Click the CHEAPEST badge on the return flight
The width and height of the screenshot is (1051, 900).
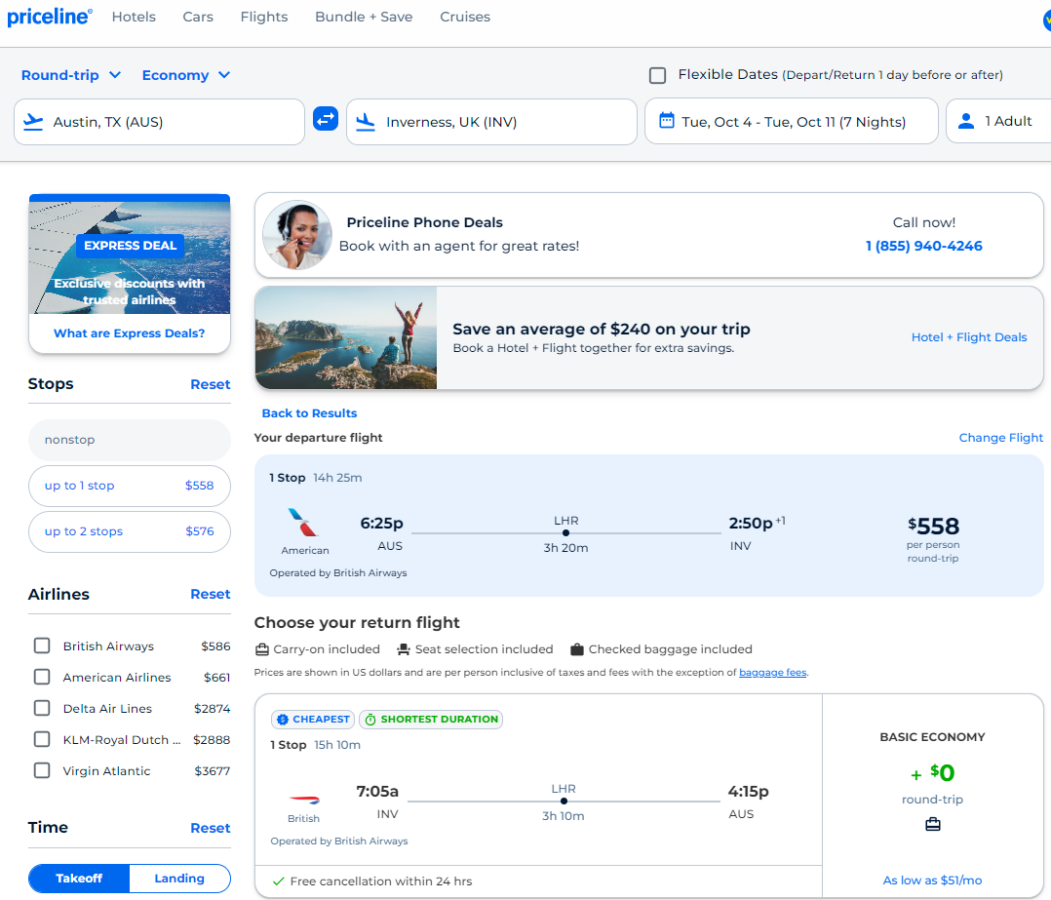[x=312, y=719]
